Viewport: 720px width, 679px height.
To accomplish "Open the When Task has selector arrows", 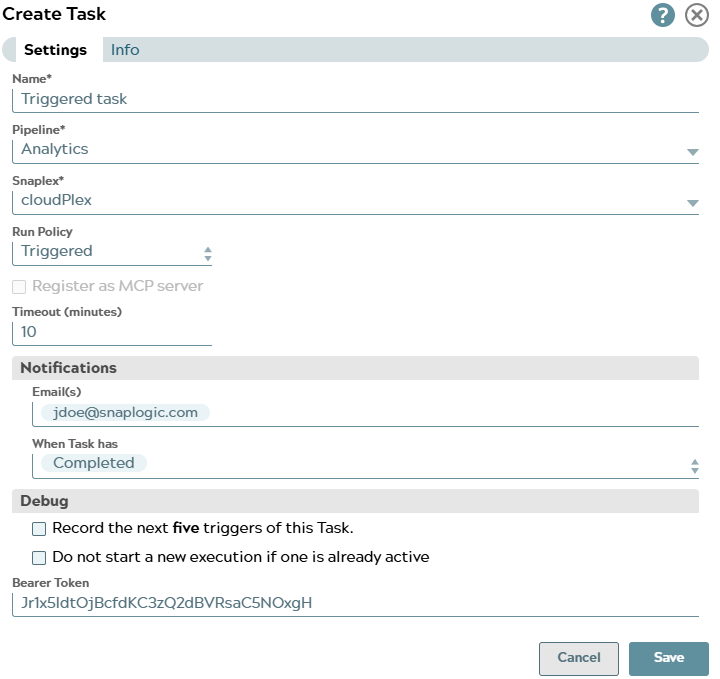I will pyautogui.click(x=693, y=465).
